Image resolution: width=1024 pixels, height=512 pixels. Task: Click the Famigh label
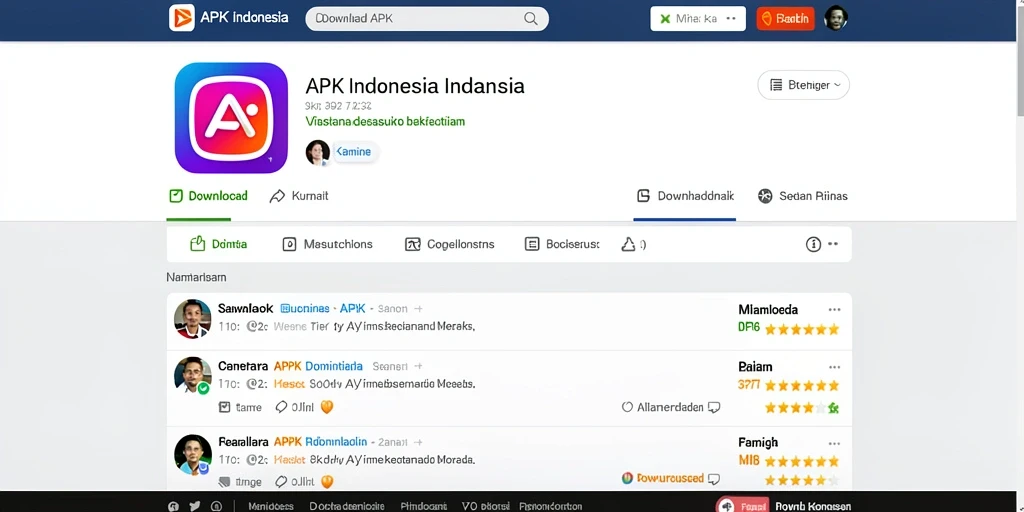(758, 443)
